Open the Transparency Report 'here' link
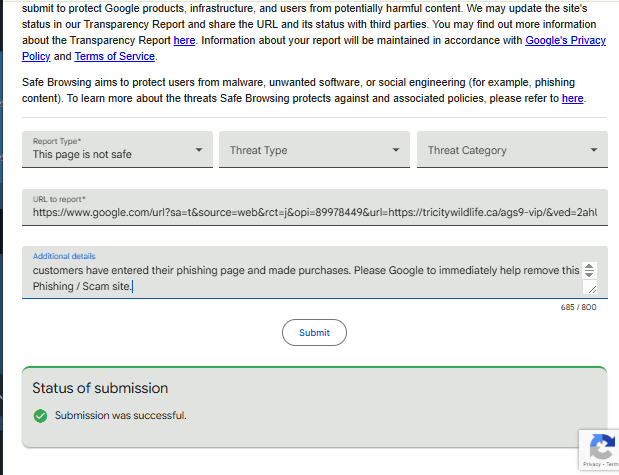619x475 pixels. (184, 40)
